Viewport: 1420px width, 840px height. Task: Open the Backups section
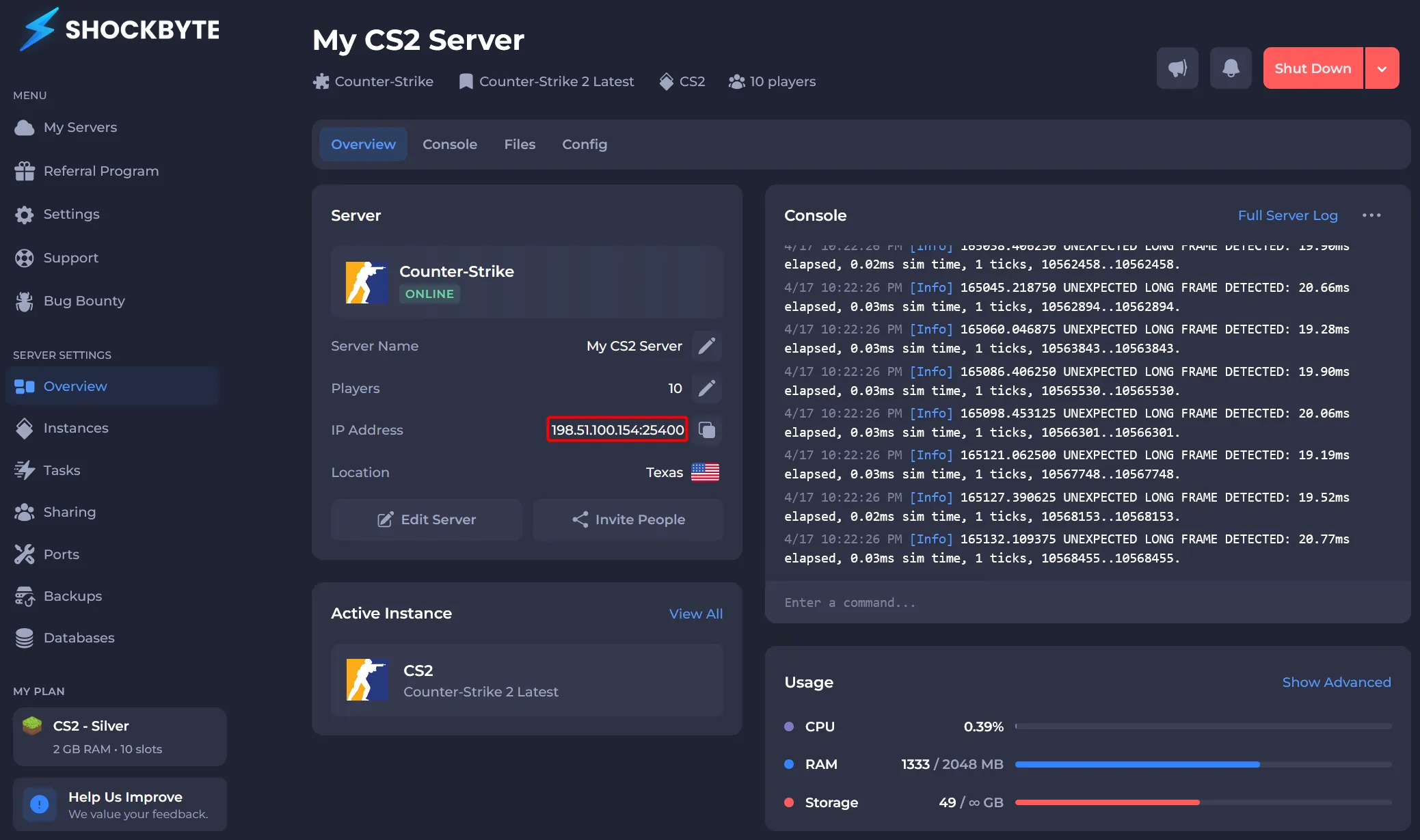click(x=58, y=596)
